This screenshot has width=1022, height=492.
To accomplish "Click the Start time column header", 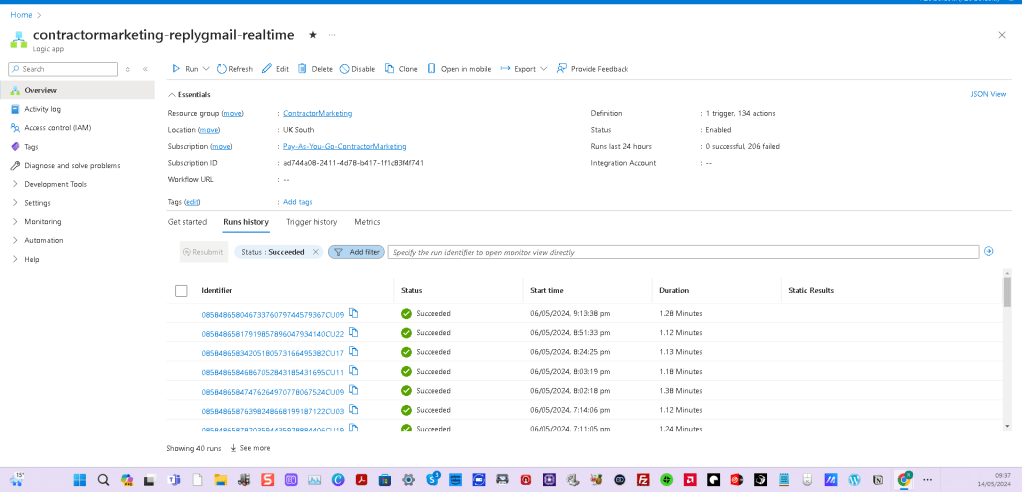I will coord(546,291).
